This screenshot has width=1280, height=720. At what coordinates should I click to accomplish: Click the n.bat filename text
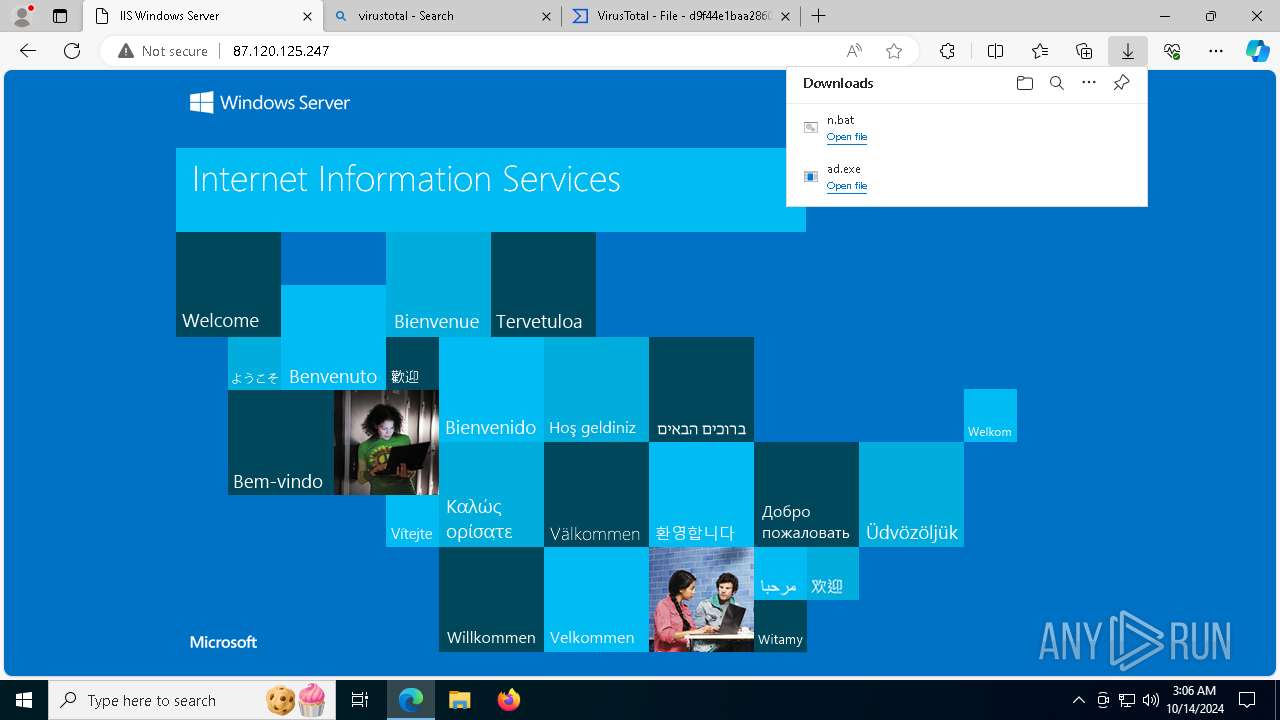[x=840, y=120]
